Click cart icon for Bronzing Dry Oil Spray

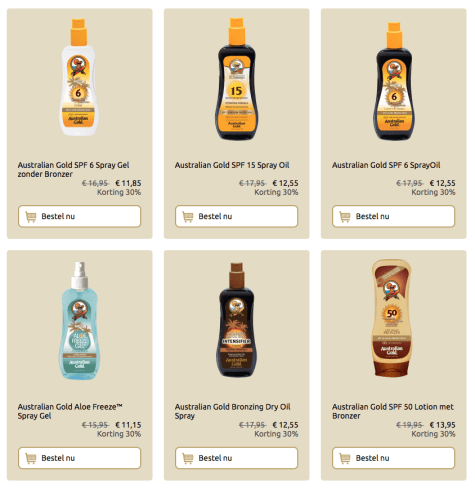tap(188, 458)
